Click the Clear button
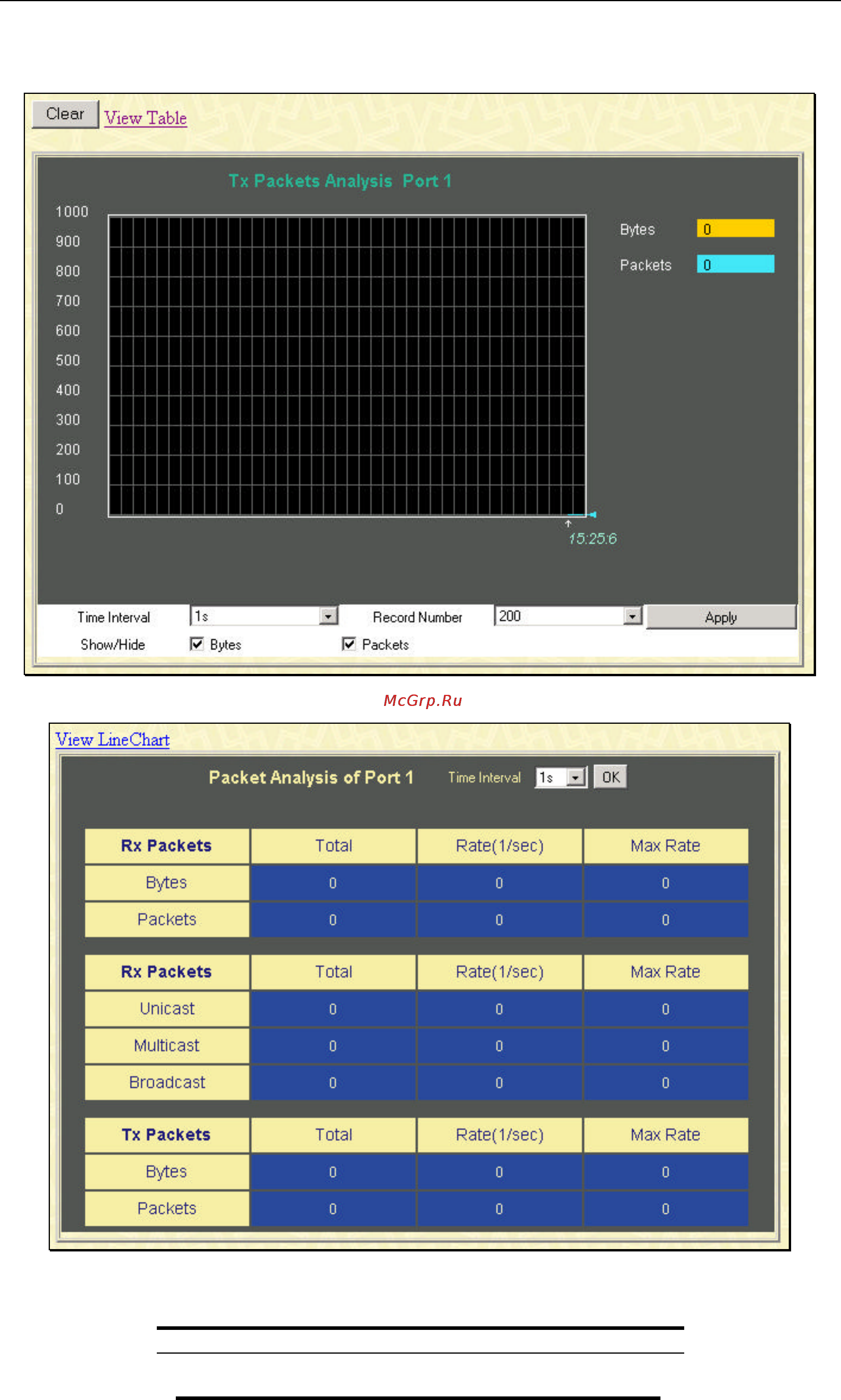 click(65, 114)
